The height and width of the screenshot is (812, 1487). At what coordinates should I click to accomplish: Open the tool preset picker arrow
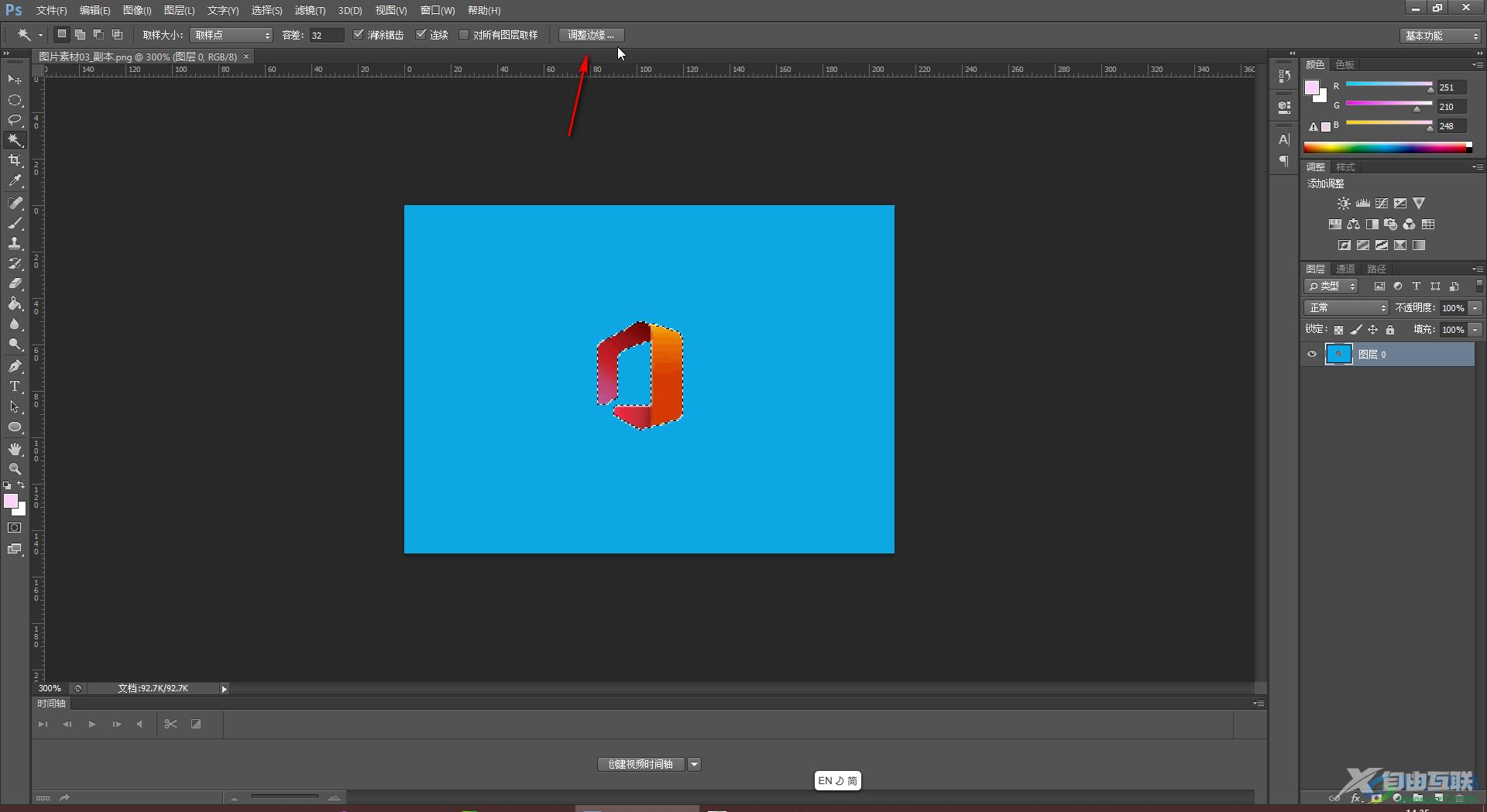click(x=40, y=35)
